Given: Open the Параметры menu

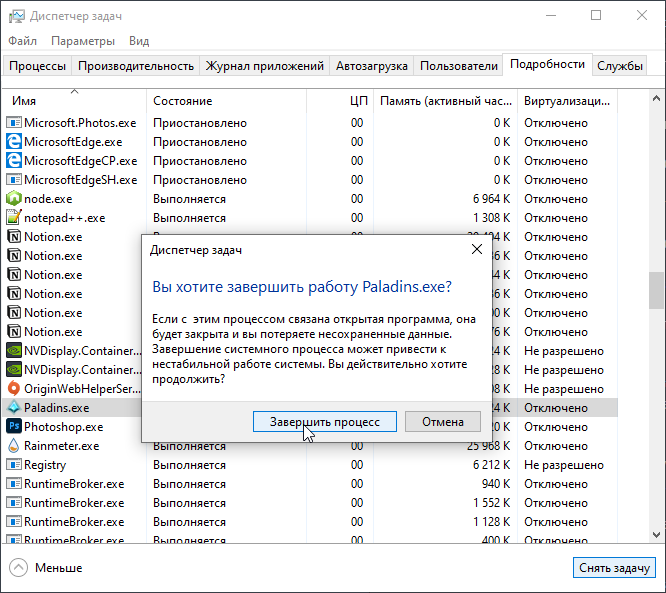Looking at the screenshot, I should 83,41.
